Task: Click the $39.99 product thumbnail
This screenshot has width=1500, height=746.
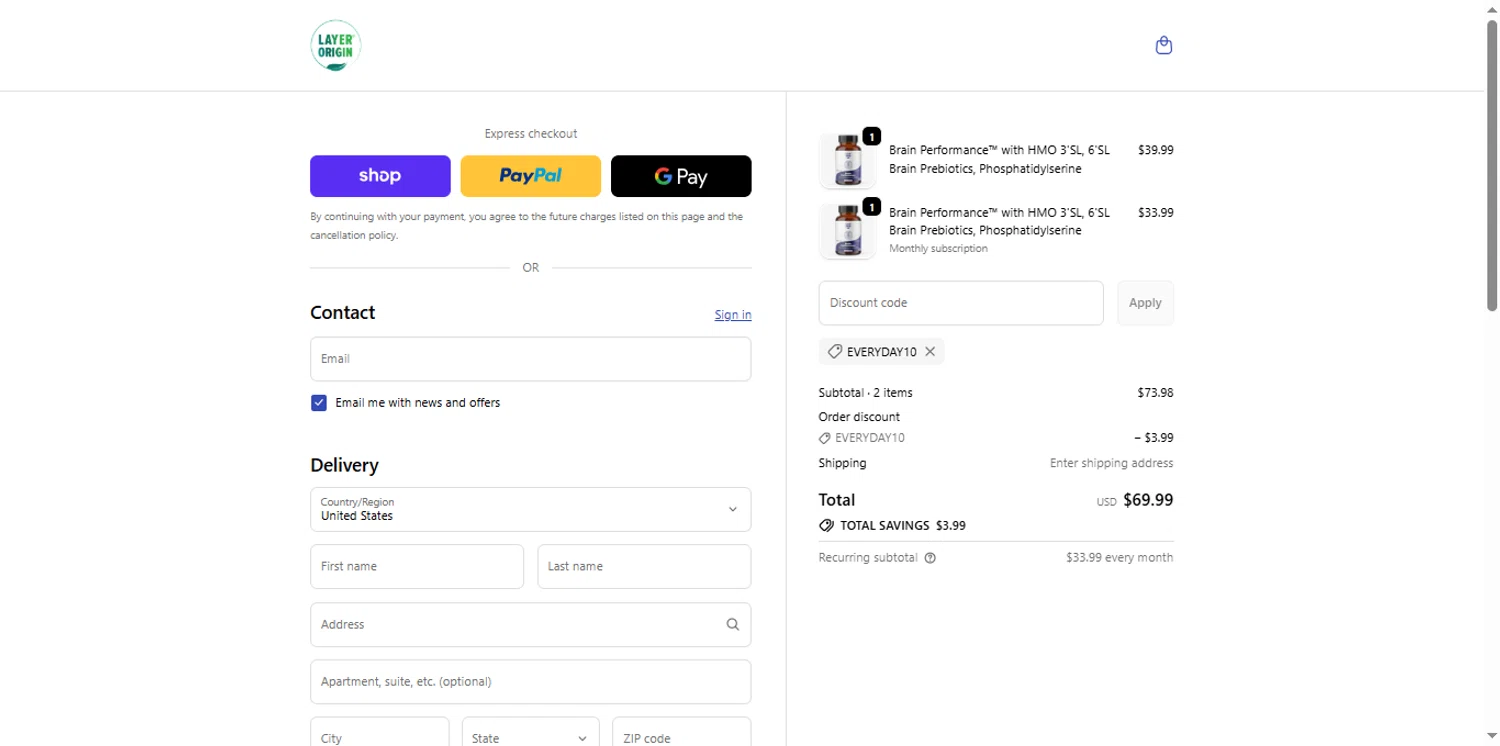Action: (847, 160)
